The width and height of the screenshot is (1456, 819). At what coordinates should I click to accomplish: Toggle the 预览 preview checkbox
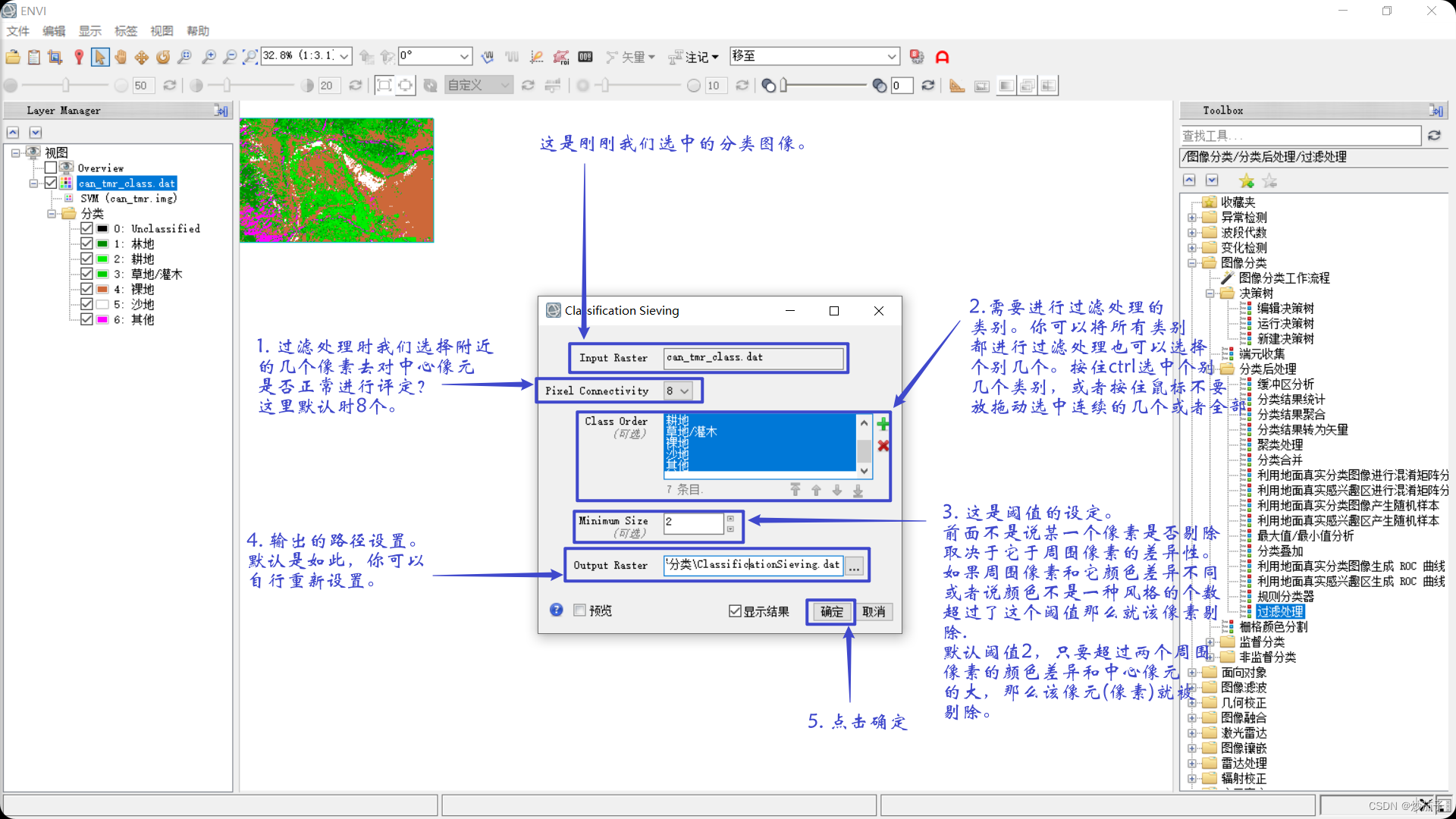click(580, 610)
